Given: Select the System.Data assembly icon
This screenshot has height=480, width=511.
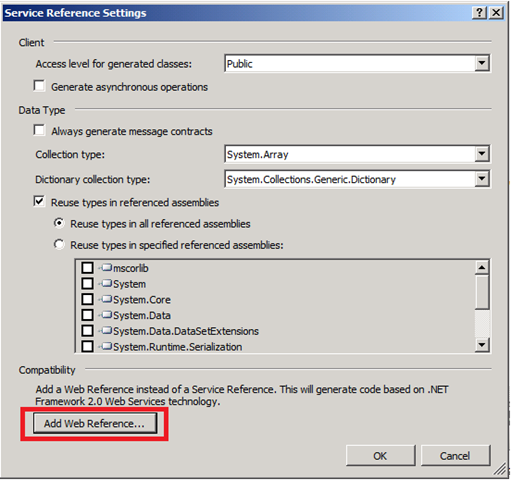Looking at the screenshot, I should (107, 315).
